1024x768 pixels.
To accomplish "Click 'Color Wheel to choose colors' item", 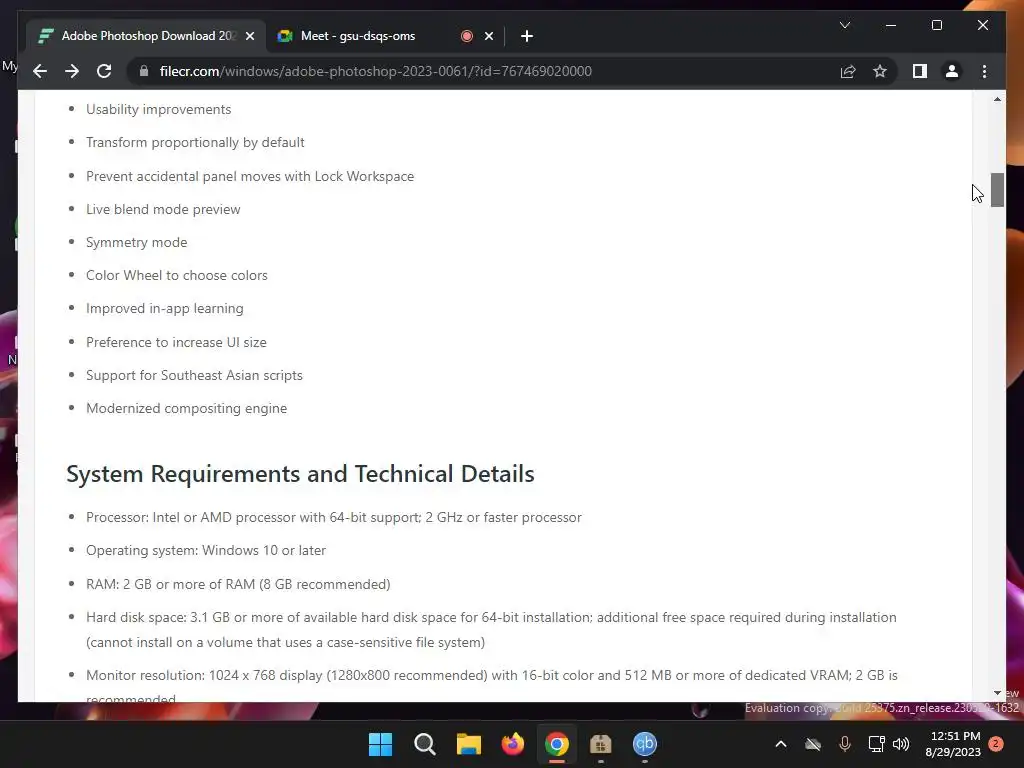I will tap(177, 276).
